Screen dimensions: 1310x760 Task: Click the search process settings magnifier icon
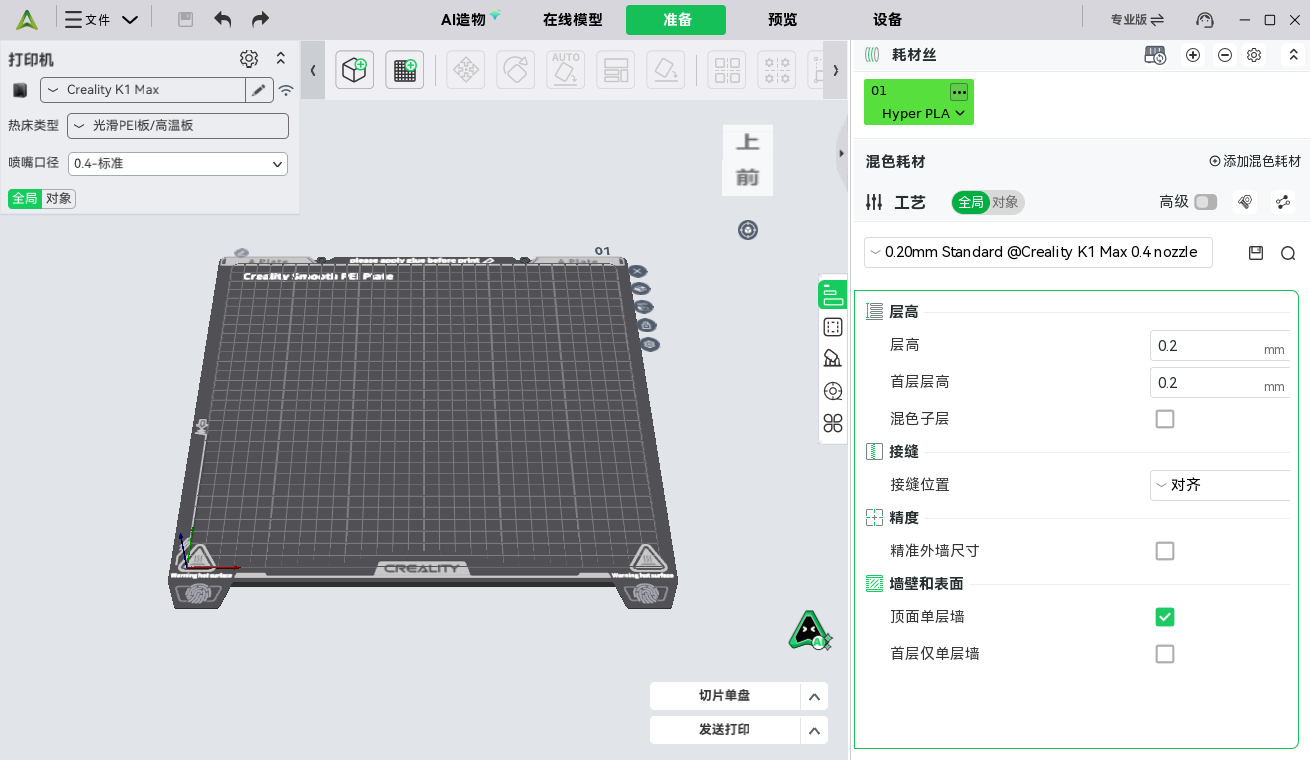coord(1288,253)
